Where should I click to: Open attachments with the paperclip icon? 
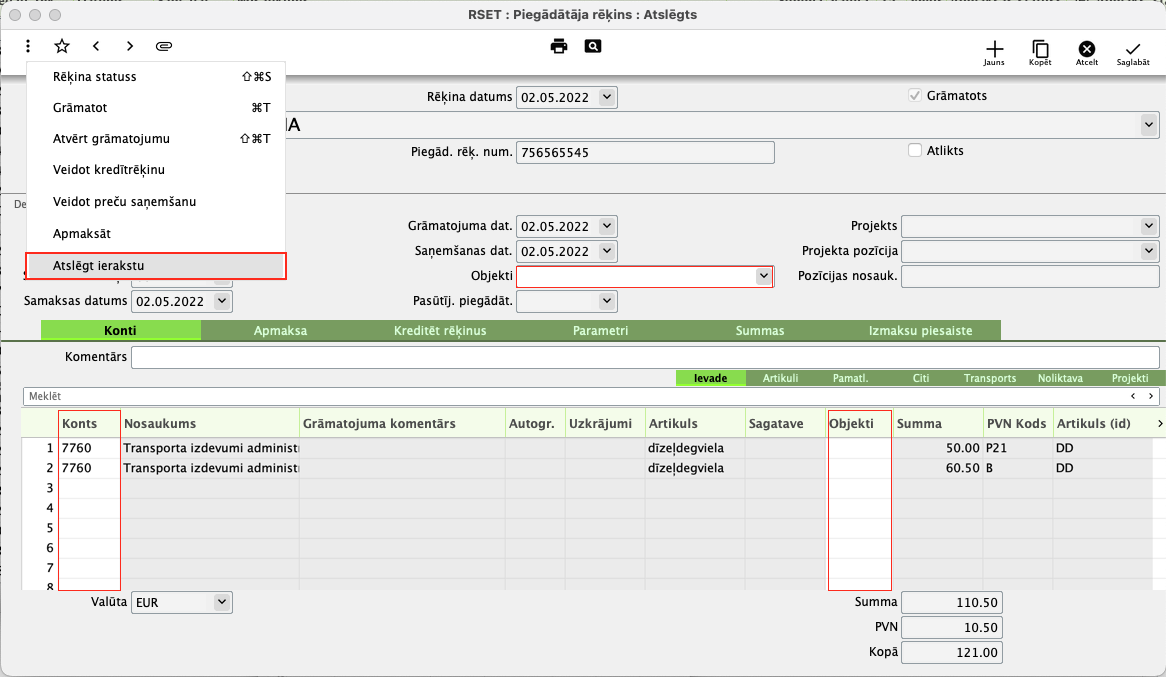point(165,46)
